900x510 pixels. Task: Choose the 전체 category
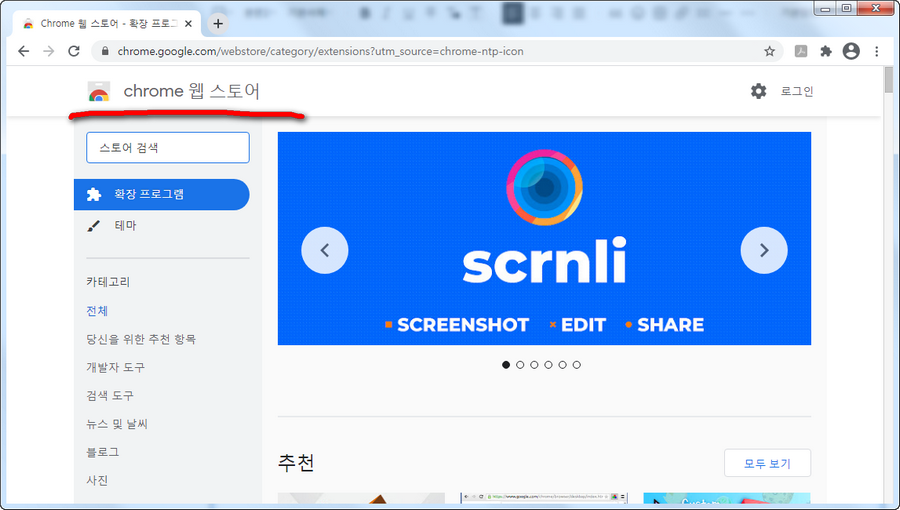[x=97, y=310]
